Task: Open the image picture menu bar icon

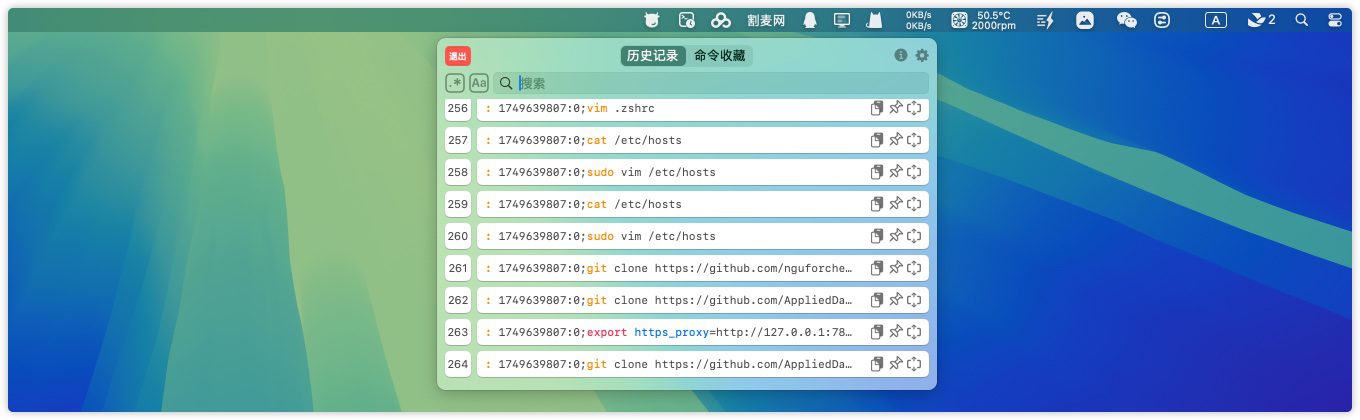Action: (1085, 20)
